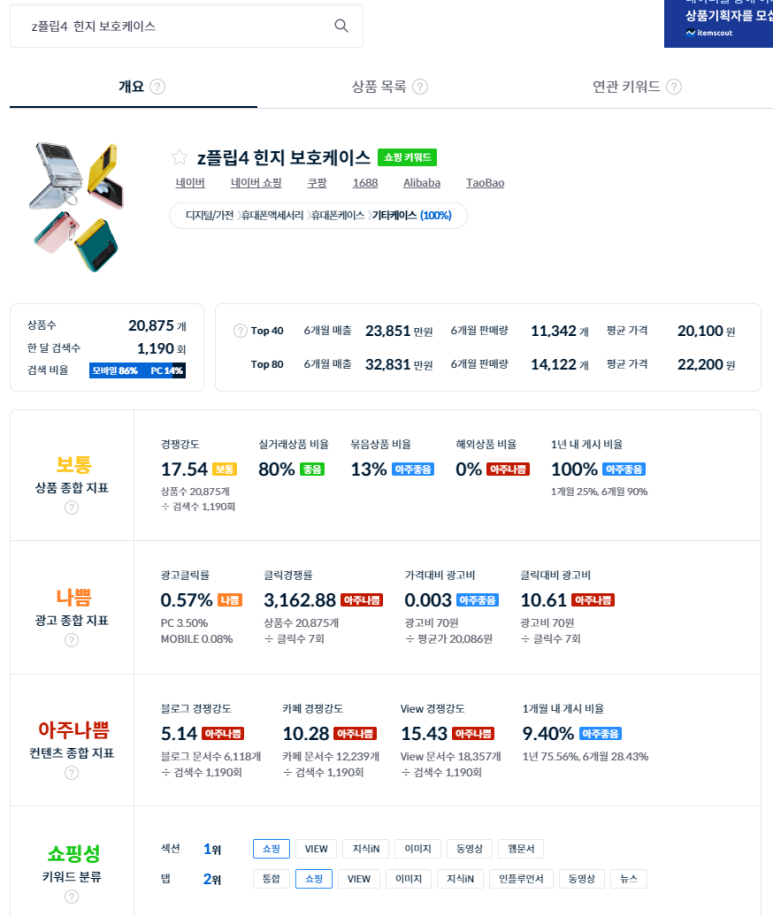Select 이미지 in the 탭 row
The image size is (773, 916).
(408, 879)
